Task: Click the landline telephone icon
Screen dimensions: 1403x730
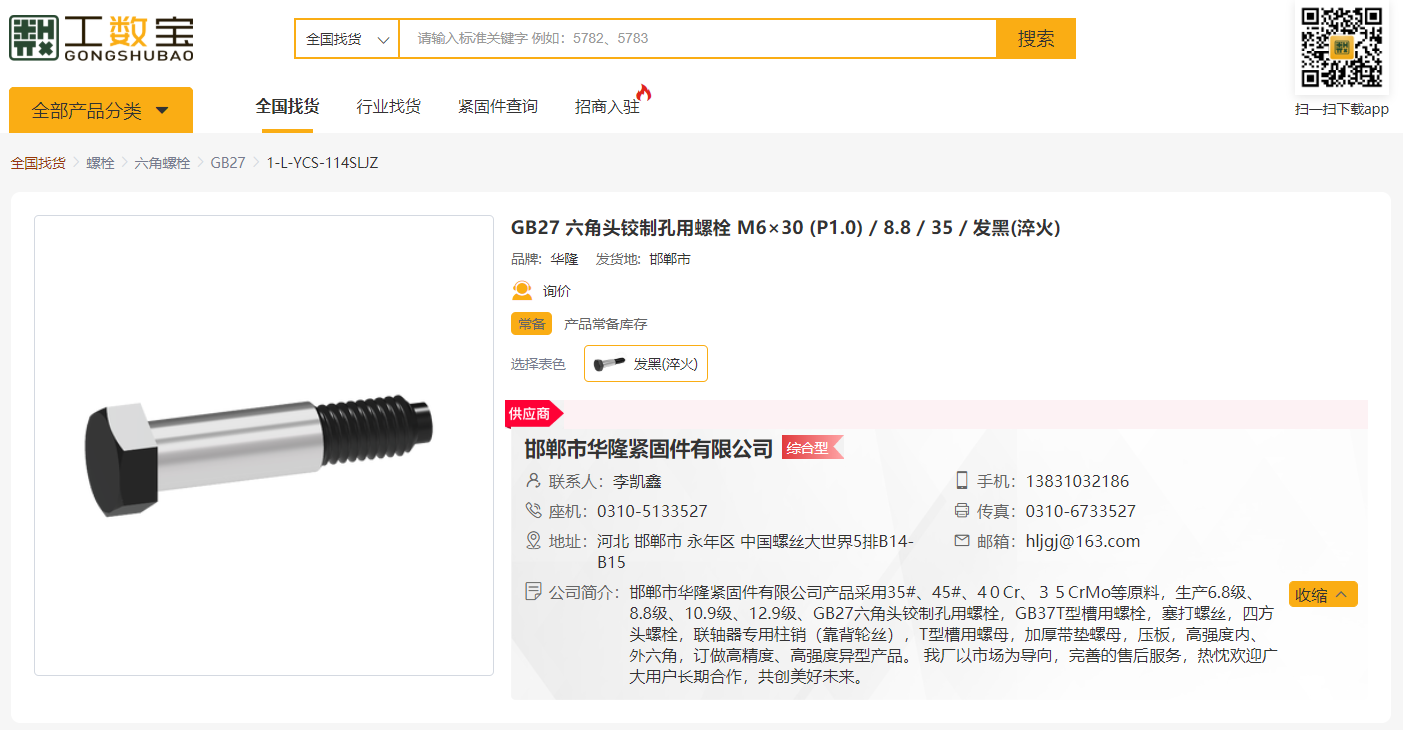Action: (x=533, y=511)
